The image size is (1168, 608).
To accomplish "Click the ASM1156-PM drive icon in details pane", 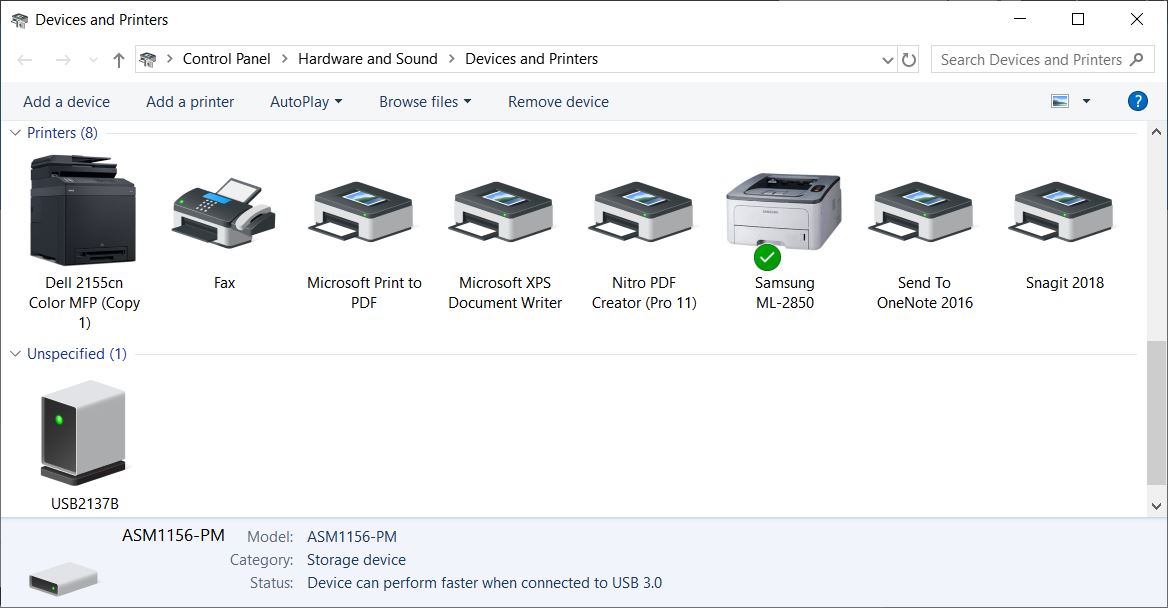I will point(63,578).
